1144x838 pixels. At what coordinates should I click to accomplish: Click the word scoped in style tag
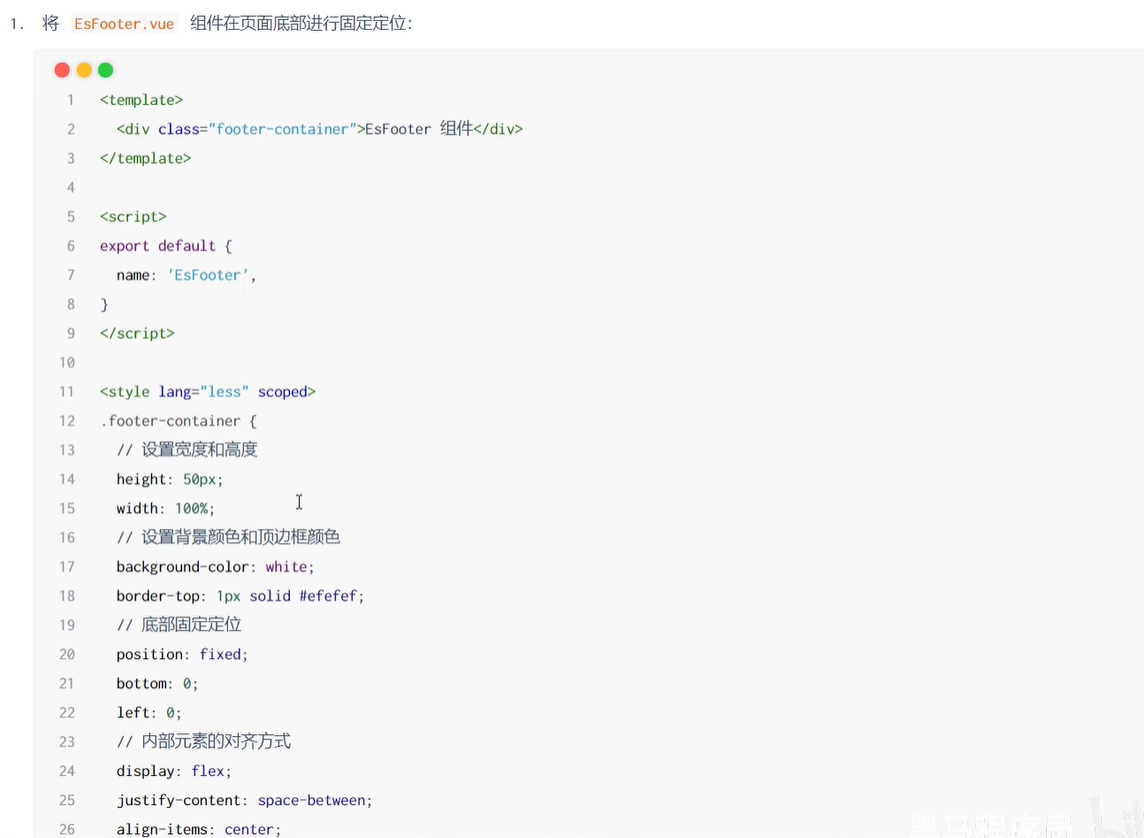point(282,392)
